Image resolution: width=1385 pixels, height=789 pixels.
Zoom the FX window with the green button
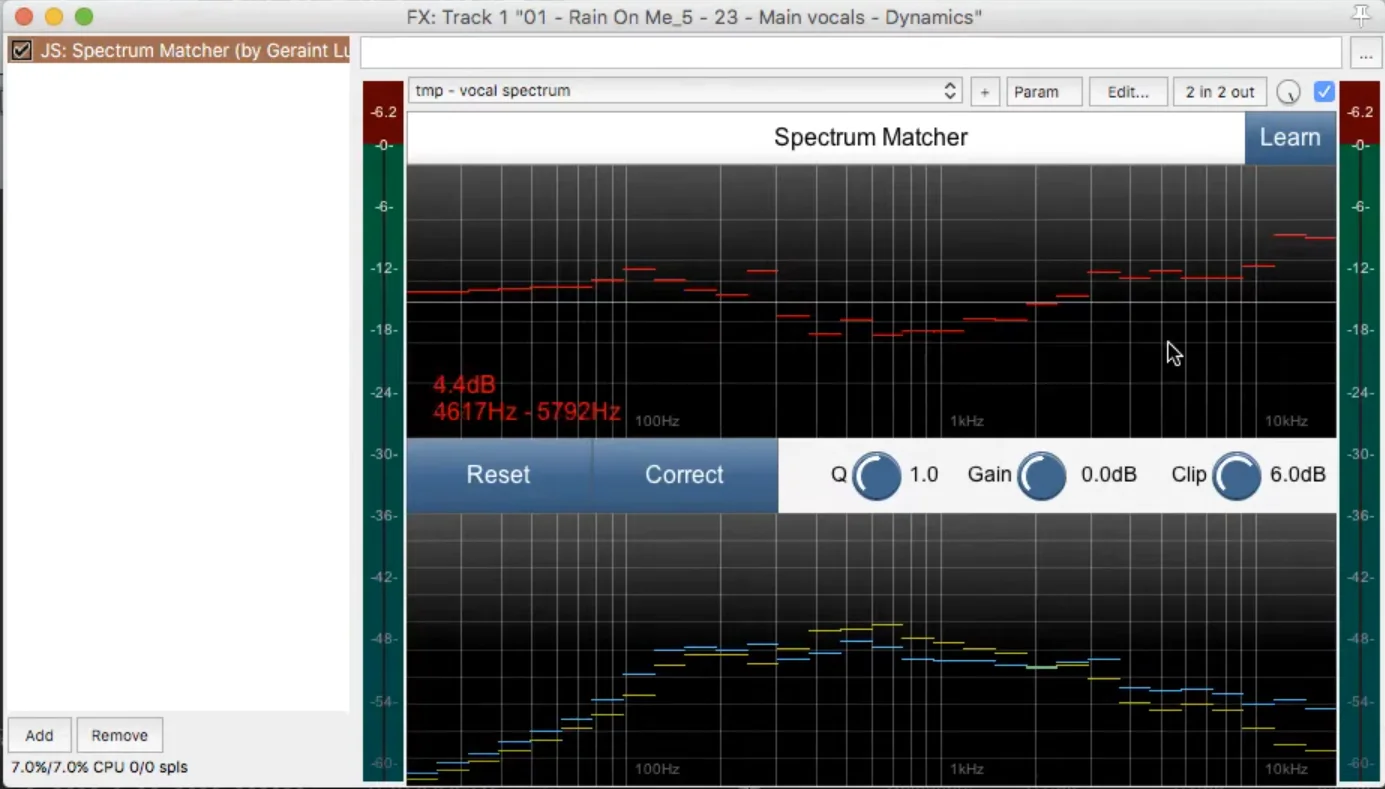tap(84, 17)
